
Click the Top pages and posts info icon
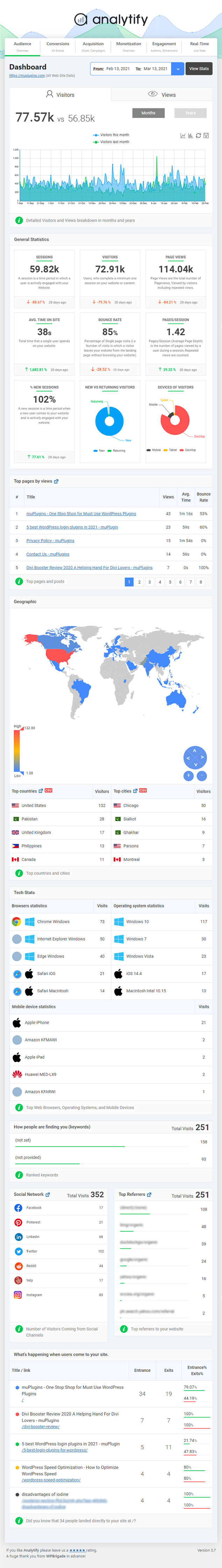(19, 582)
